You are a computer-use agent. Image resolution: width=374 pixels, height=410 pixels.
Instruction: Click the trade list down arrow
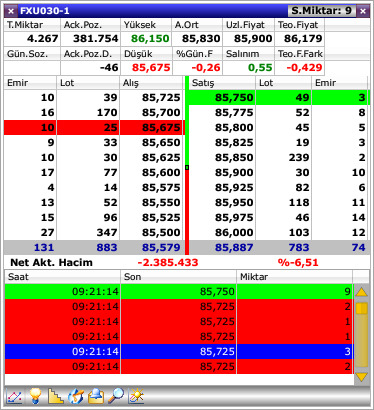(362, 377)
